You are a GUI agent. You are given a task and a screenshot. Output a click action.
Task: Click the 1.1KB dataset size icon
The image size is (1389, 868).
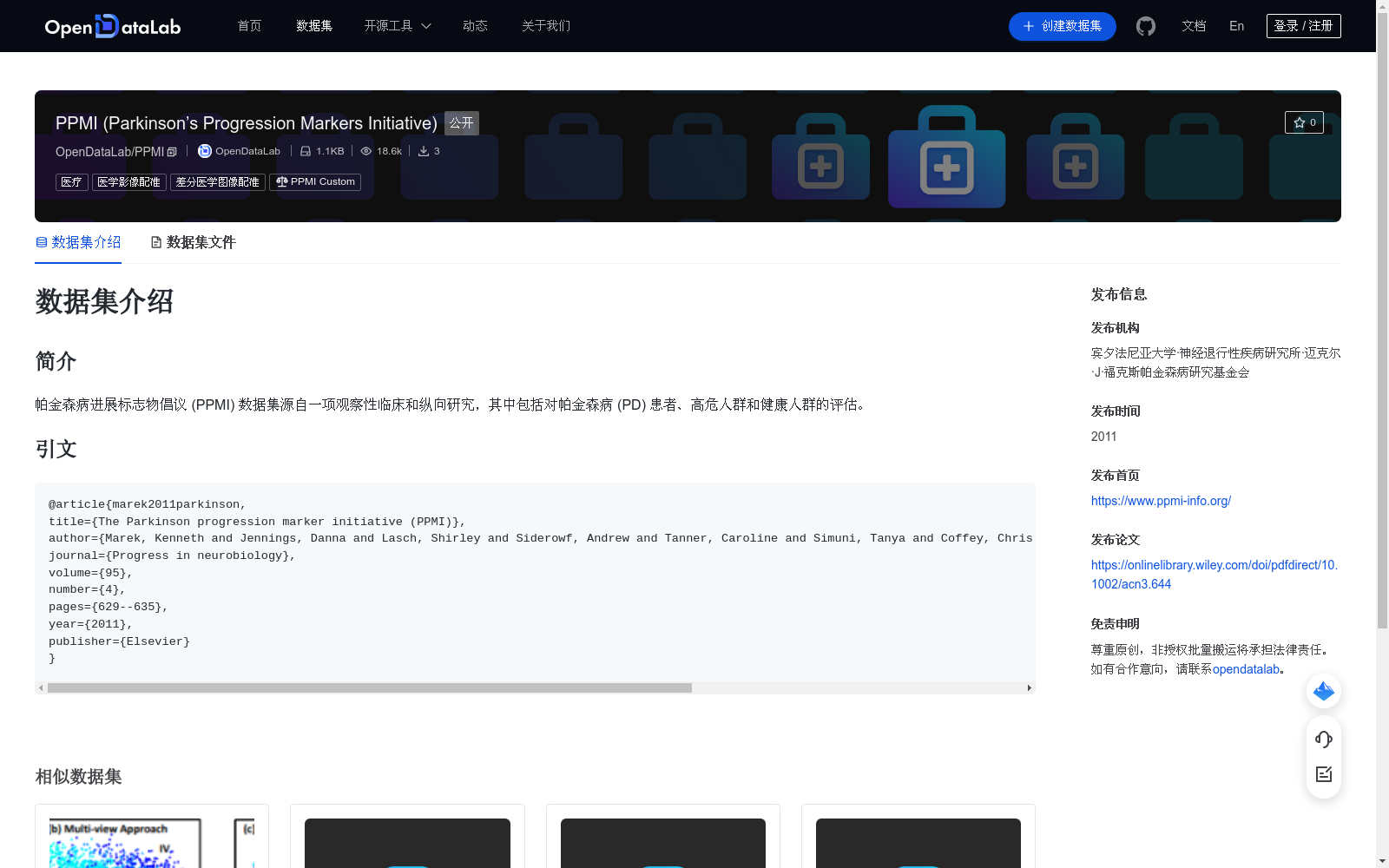coord(306,151)
